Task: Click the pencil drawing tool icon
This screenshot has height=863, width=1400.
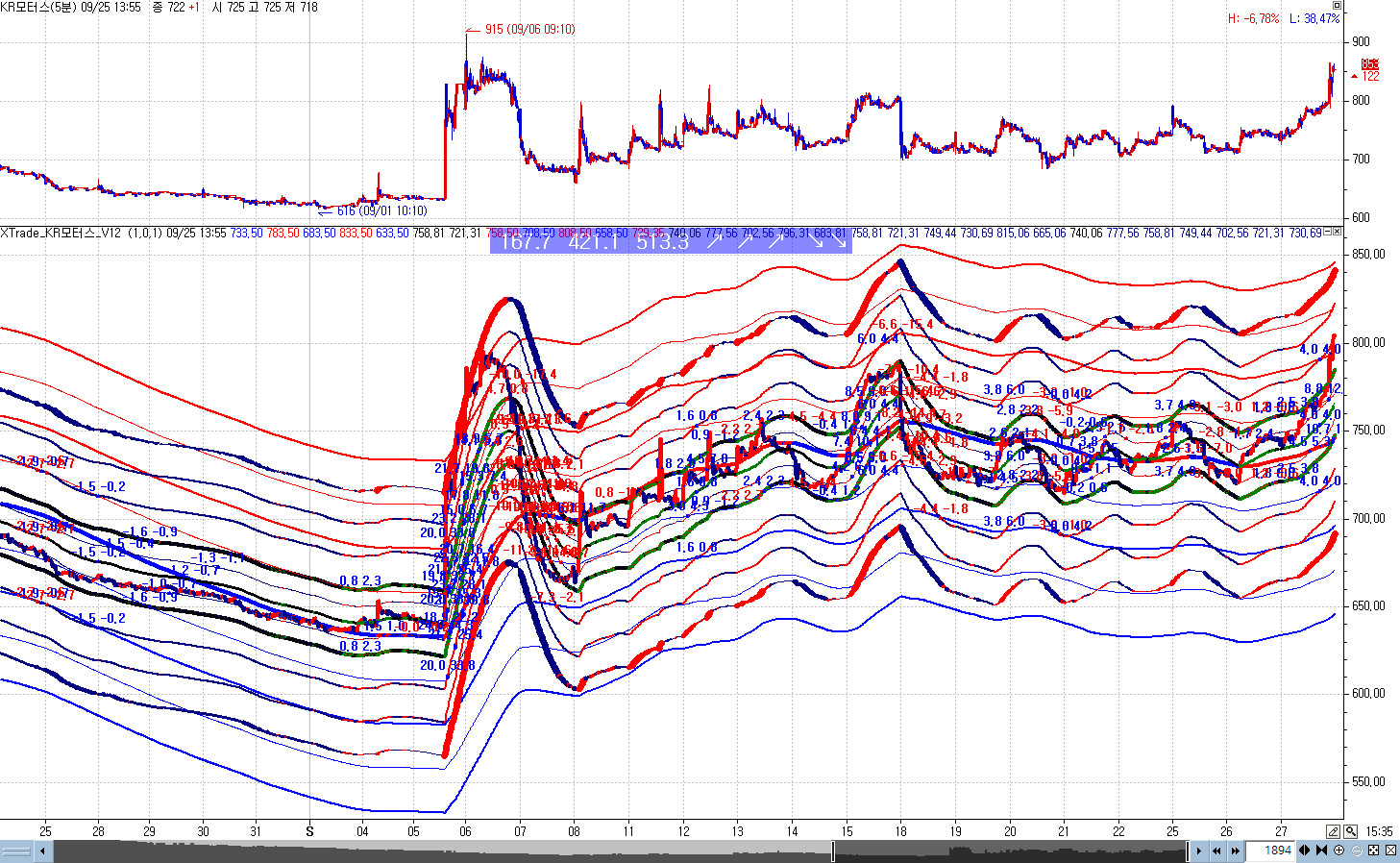Action: 1334,831
